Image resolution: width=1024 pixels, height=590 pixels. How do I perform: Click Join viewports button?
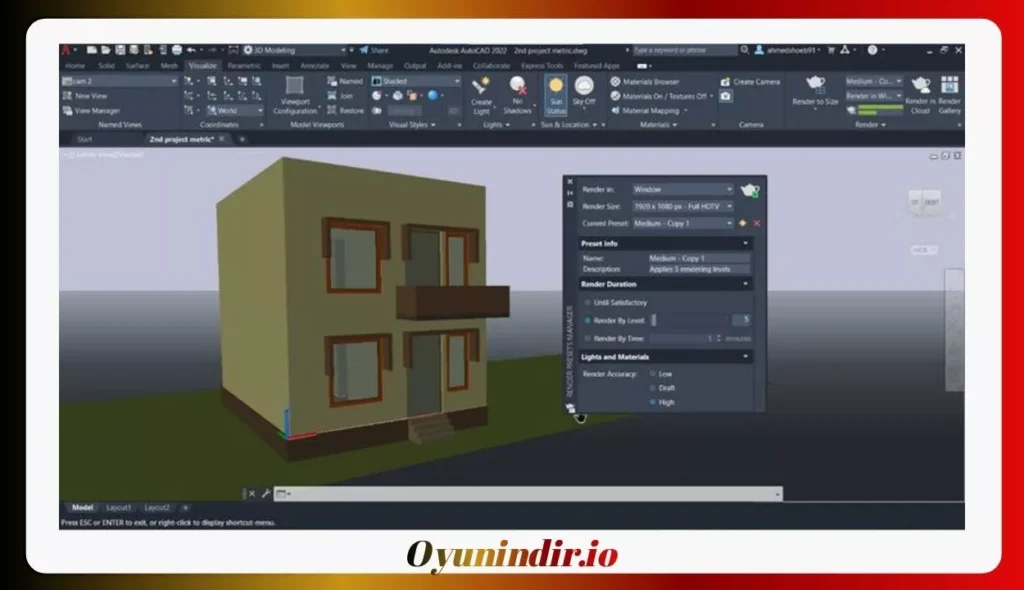click(340, 96)
